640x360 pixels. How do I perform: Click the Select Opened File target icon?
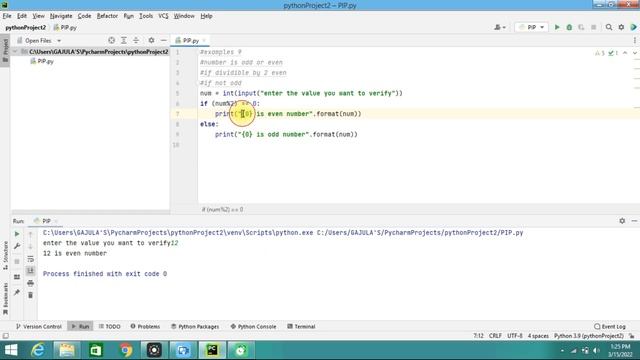(x=111, y=40)
